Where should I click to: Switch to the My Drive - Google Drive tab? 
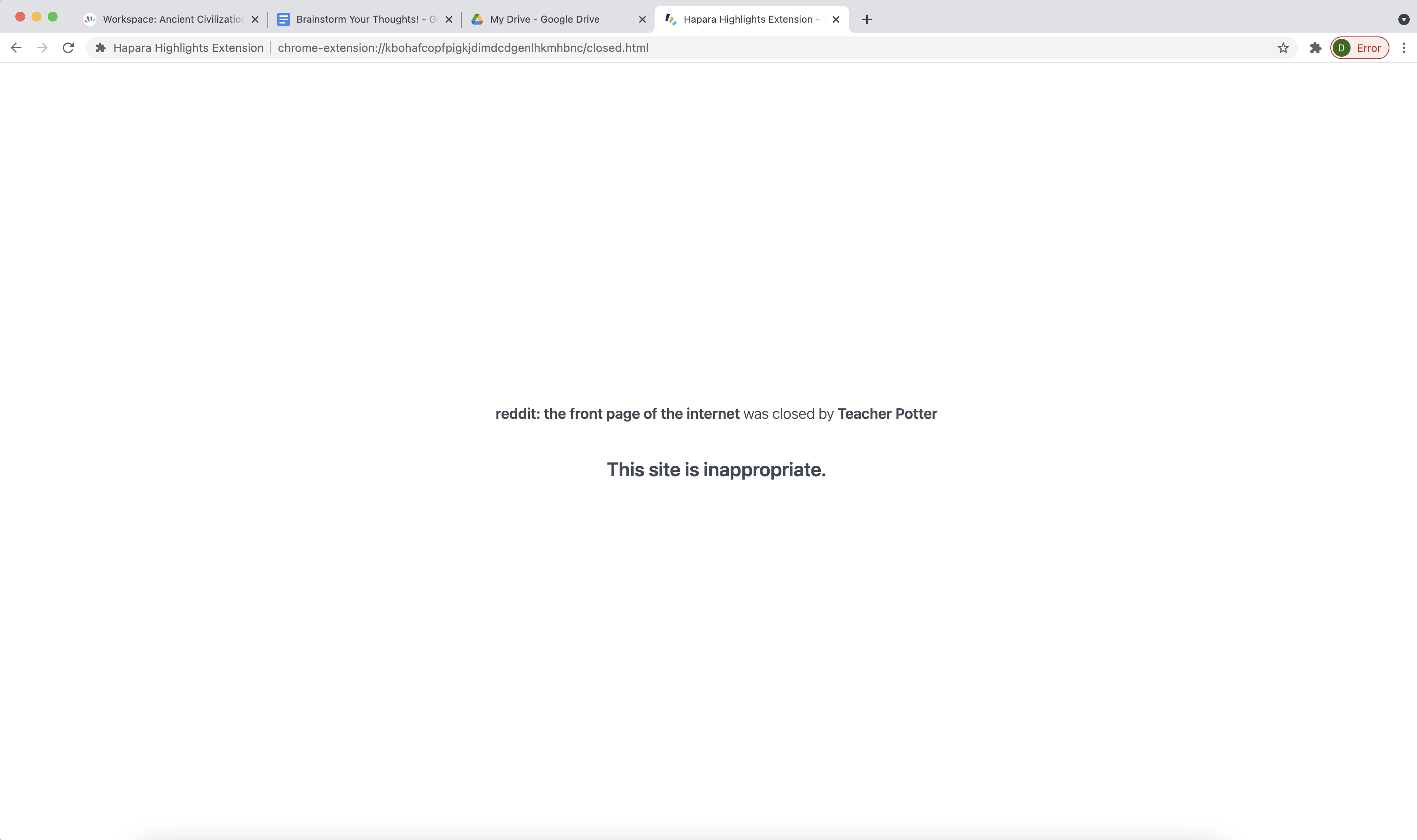[544, 19]
